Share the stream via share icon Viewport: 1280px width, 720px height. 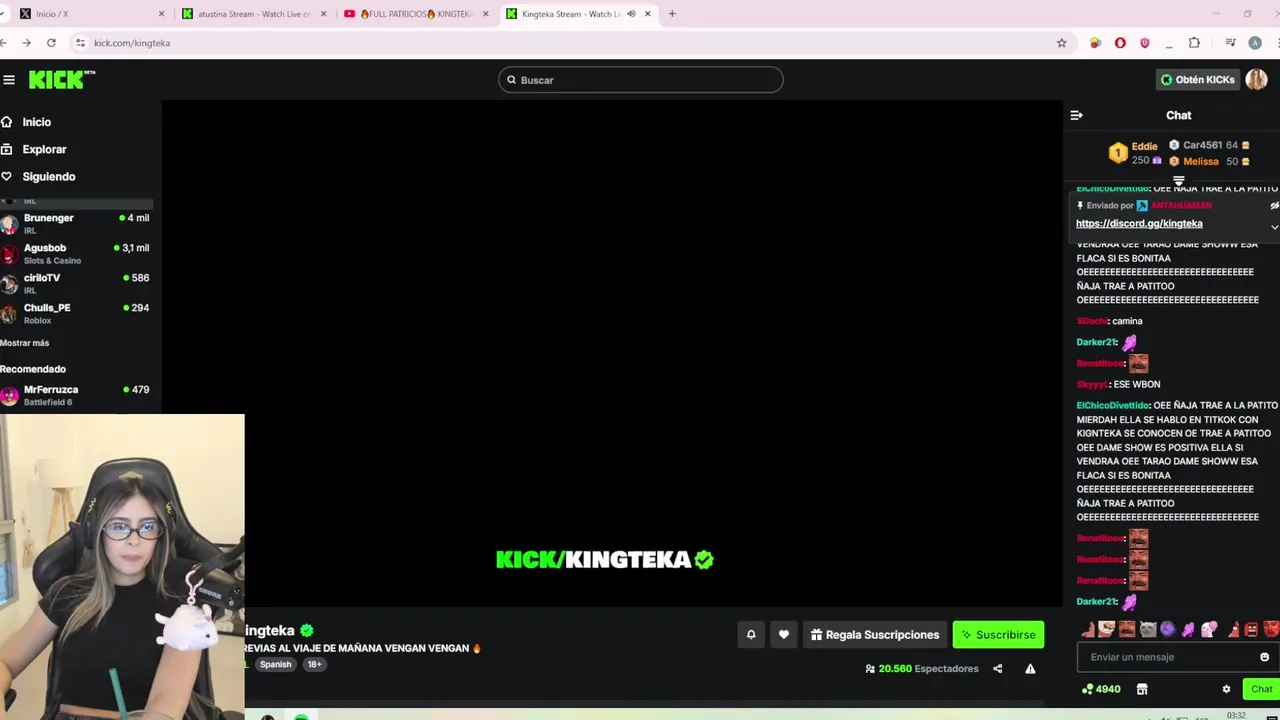[x=997, y=669]
